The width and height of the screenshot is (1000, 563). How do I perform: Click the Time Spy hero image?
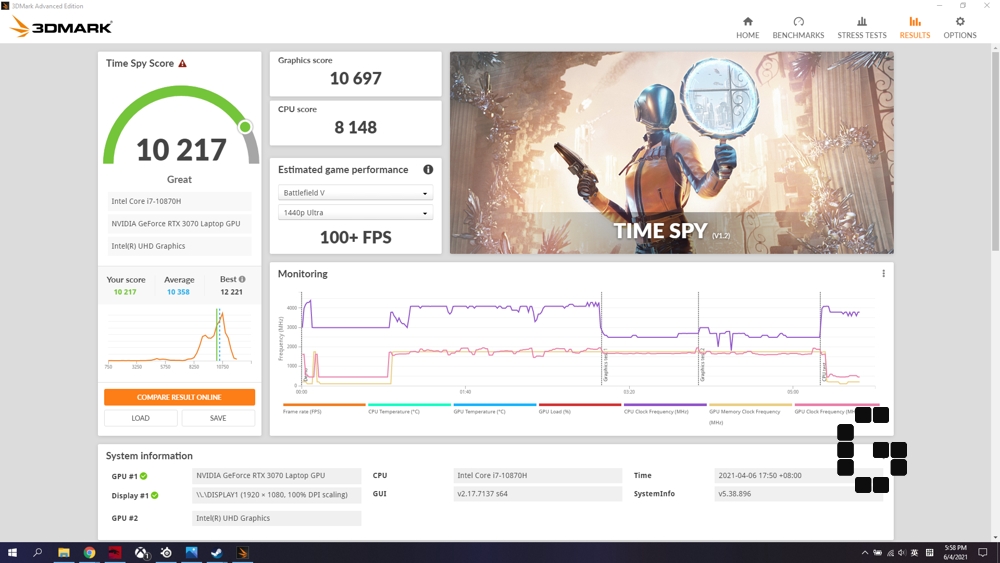[672, 152]
